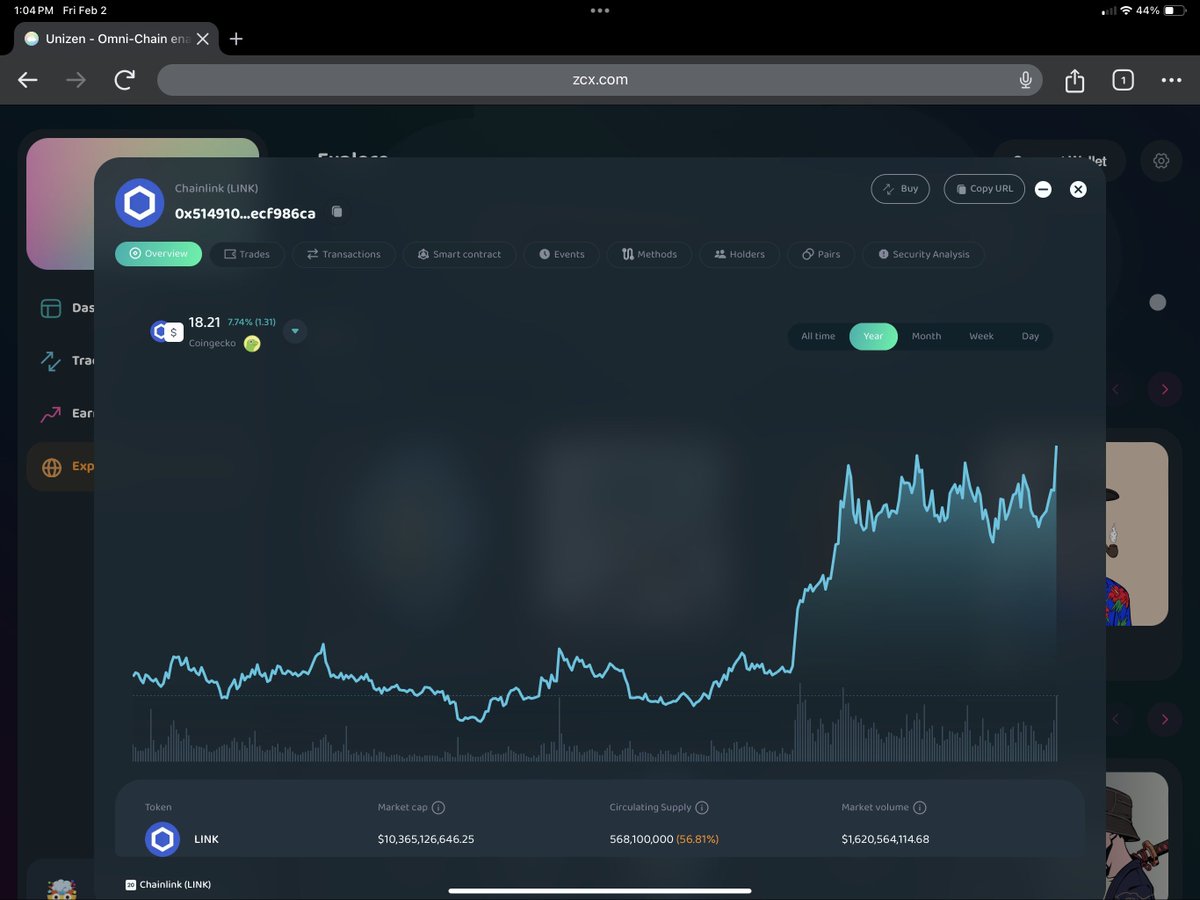Image resolution: width=1200 pixels, height=900 pixels.
Task: Close the Unizen browser tab
Action: click(x=202, y=39)
